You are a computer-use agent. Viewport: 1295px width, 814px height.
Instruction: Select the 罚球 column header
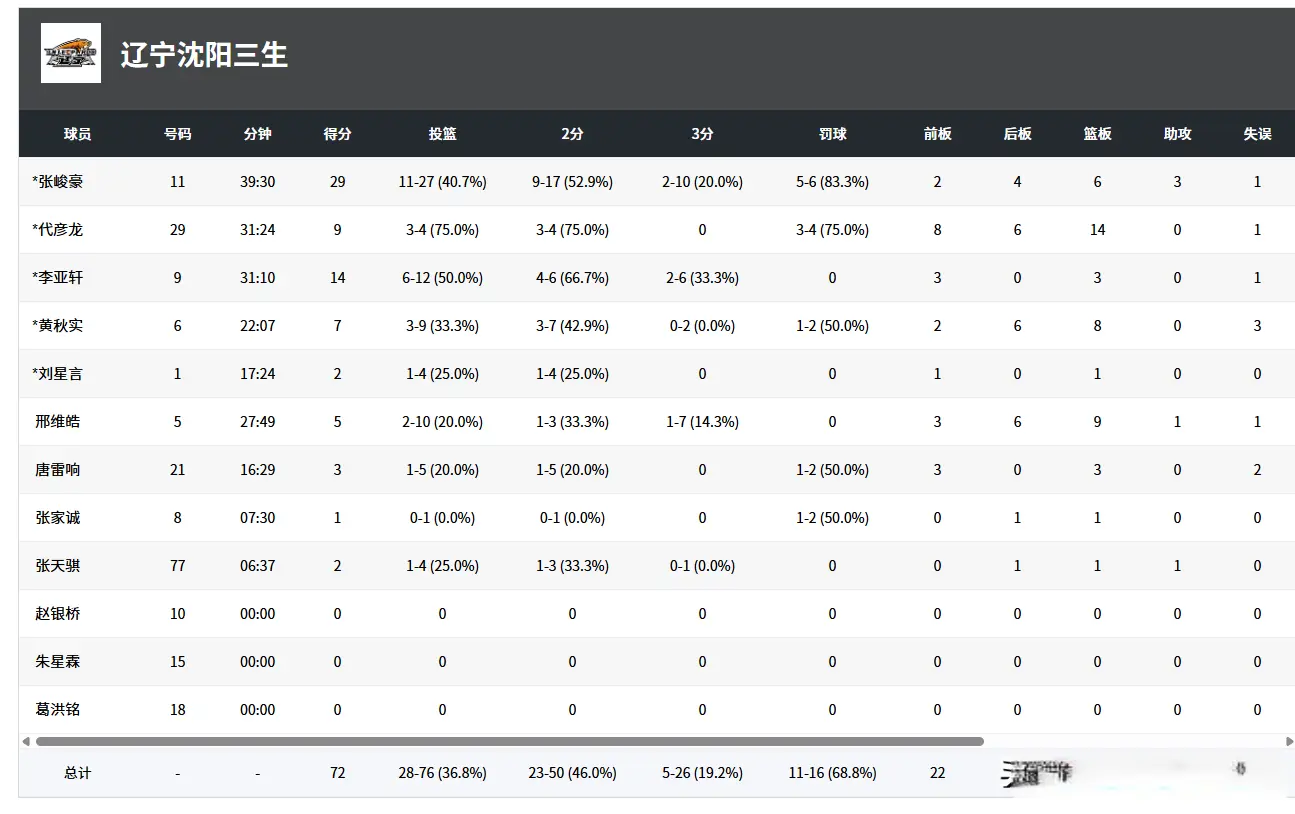pyautogui.click(x=832, y=134)
